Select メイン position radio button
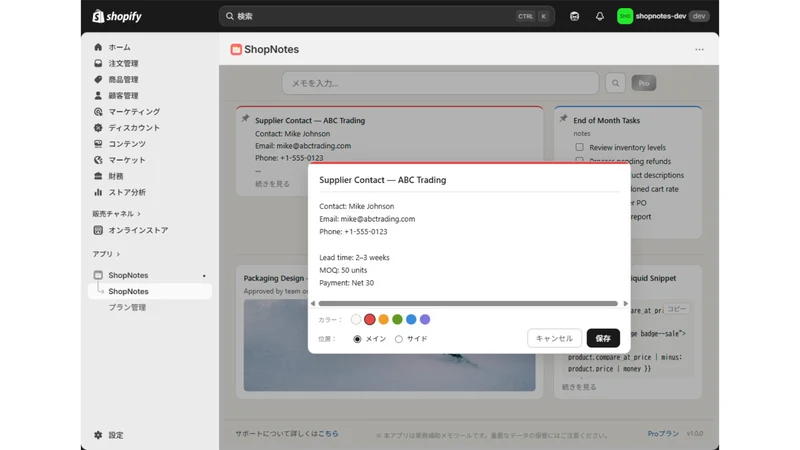This screenshot has width=800, height=450. (357, 339)
